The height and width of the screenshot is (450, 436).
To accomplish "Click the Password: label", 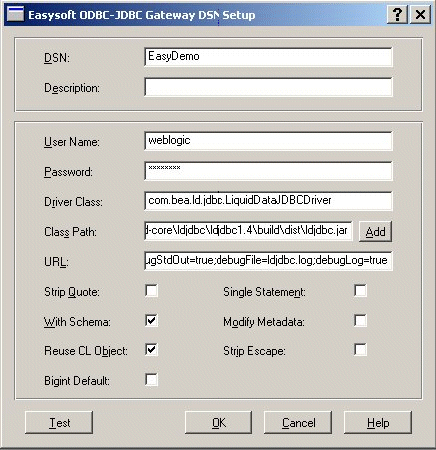I will (68, 172).
